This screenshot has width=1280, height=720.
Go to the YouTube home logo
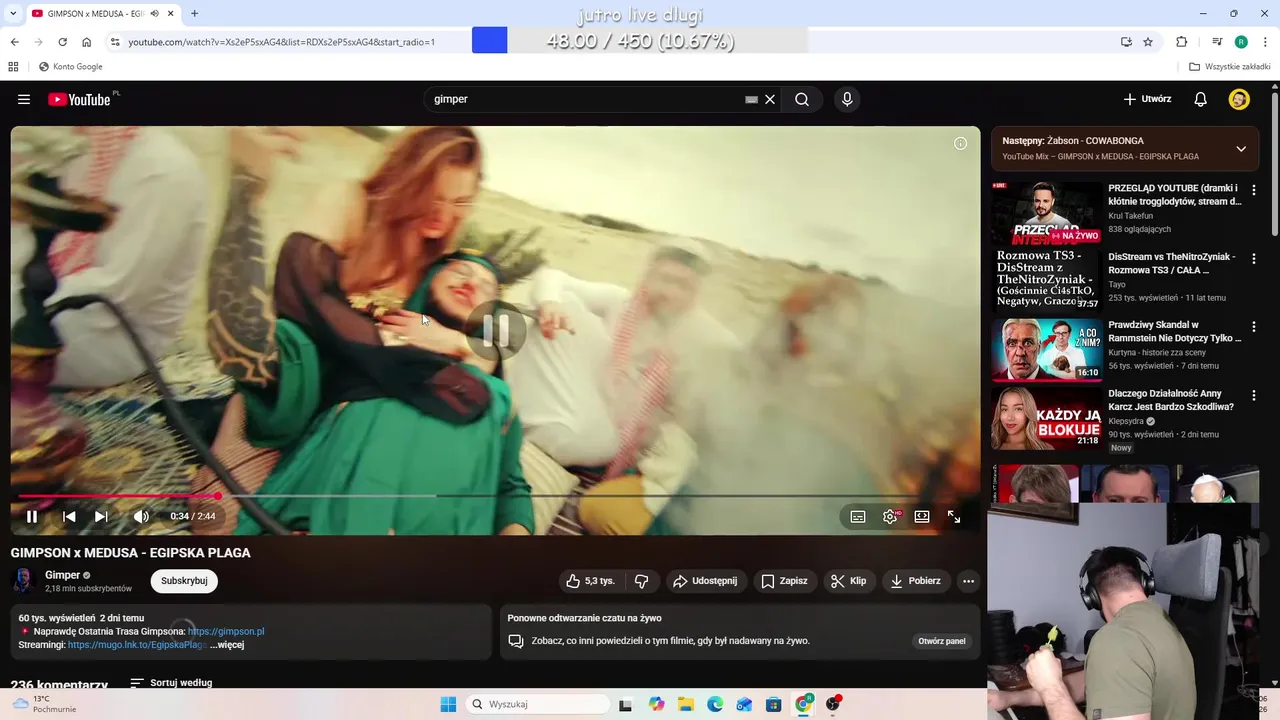click(x=79, y=99)
